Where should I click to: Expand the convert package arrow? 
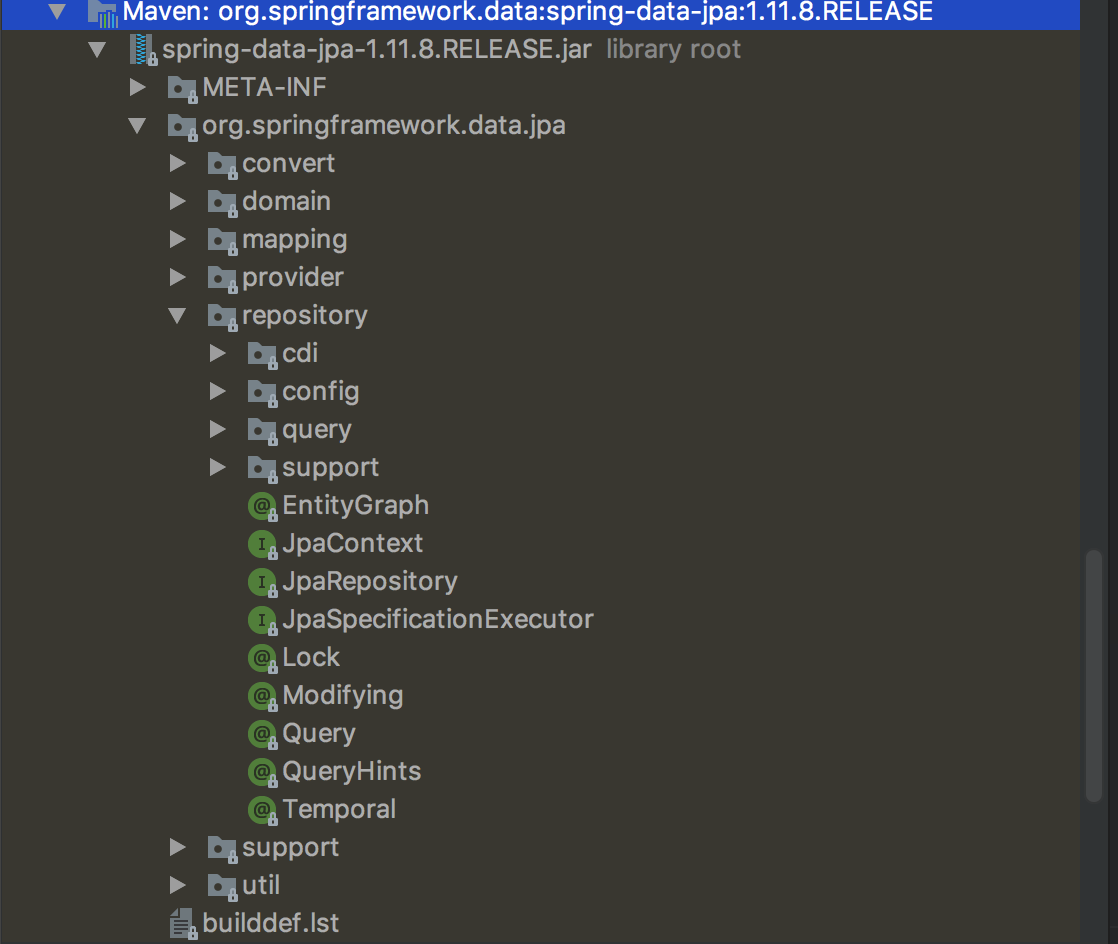point(178,164)
